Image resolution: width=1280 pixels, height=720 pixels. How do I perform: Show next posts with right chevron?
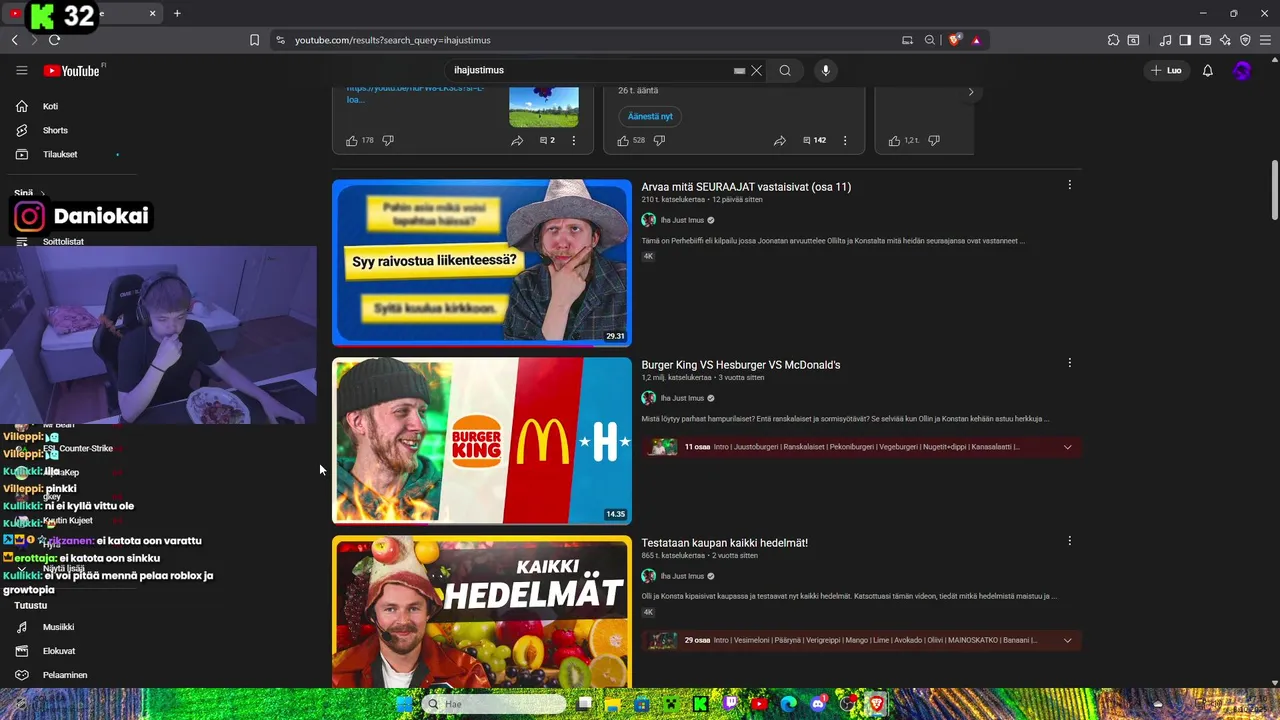click(970, 92)
